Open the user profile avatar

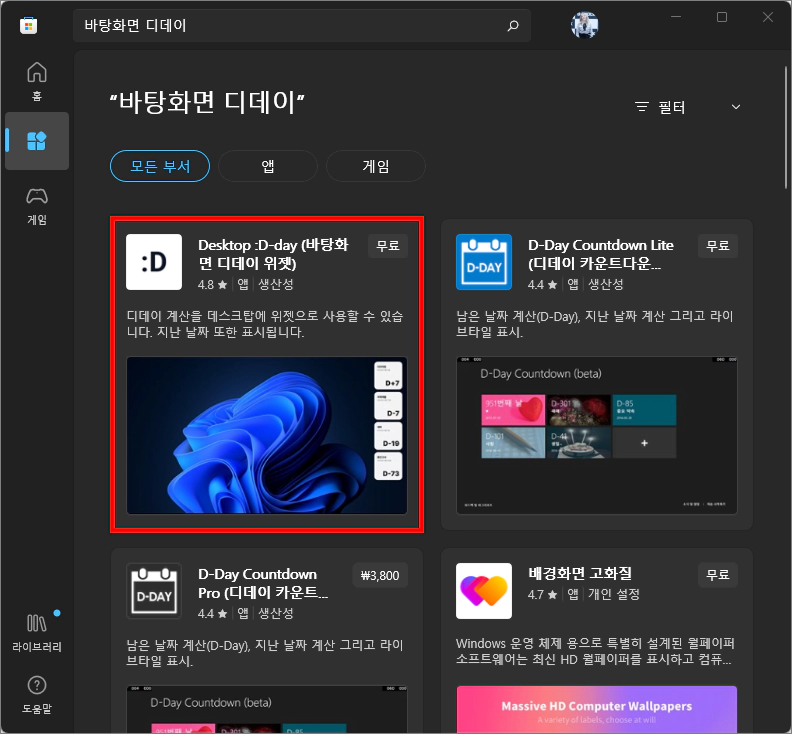click(x=584, y=25)
